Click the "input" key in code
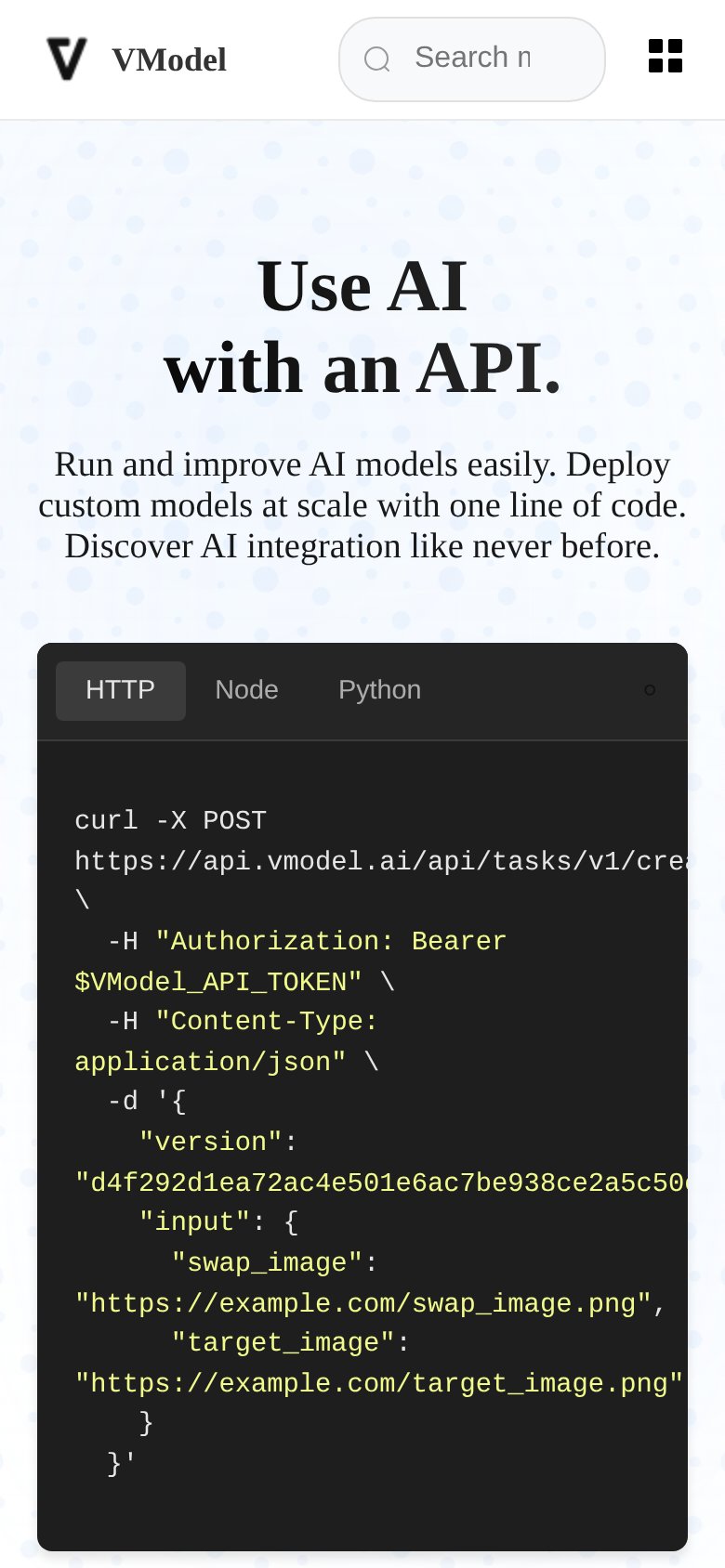 (194, 1222)
